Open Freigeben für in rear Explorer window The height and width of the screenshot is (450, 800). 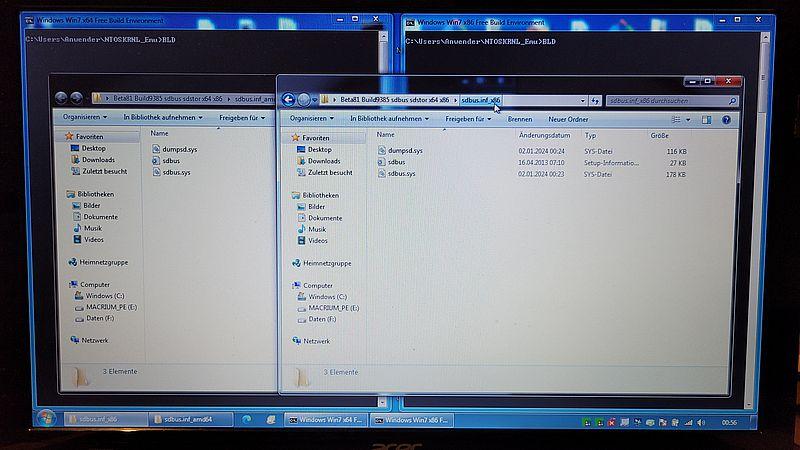coord(242,118)
